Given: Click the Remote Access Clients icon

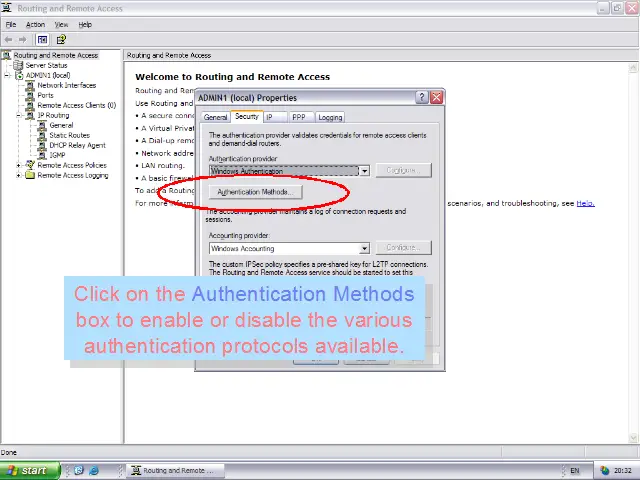Looking at the screenshot, I should click(30, 105).
